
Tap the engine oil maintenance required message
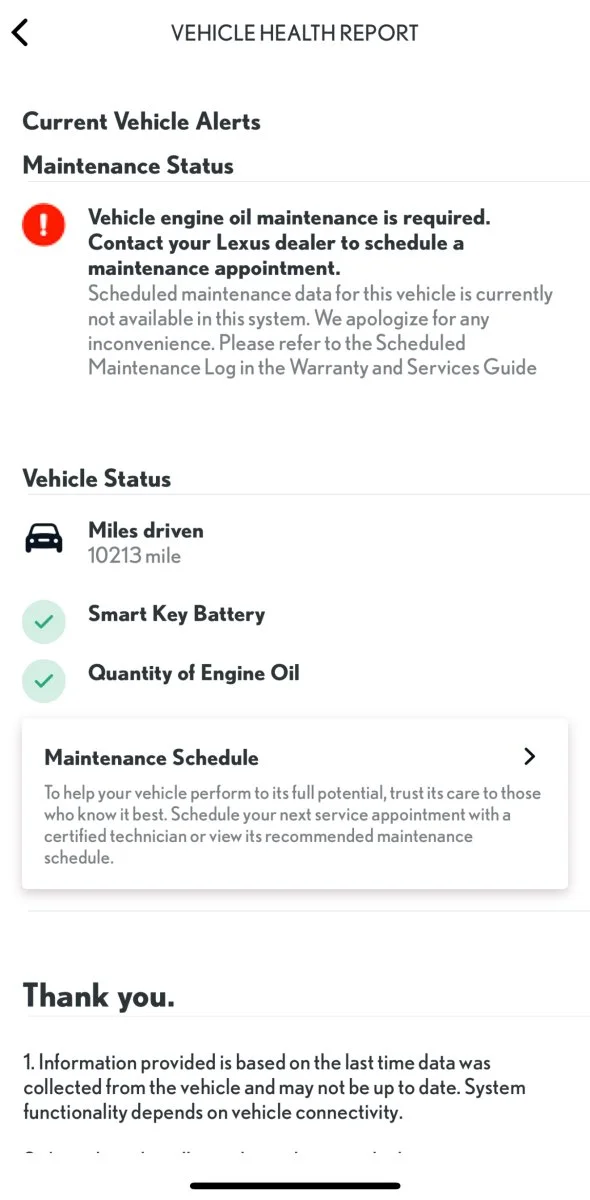[289, 243]
